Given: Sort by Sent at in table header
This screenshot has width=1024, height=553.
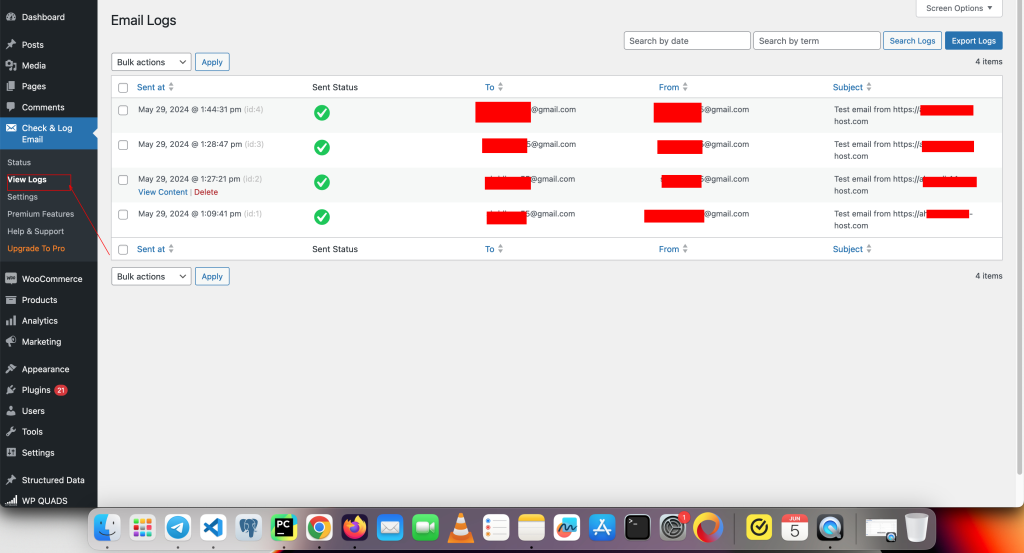Looking at the screenshot, I should click(x=155, y=87).
